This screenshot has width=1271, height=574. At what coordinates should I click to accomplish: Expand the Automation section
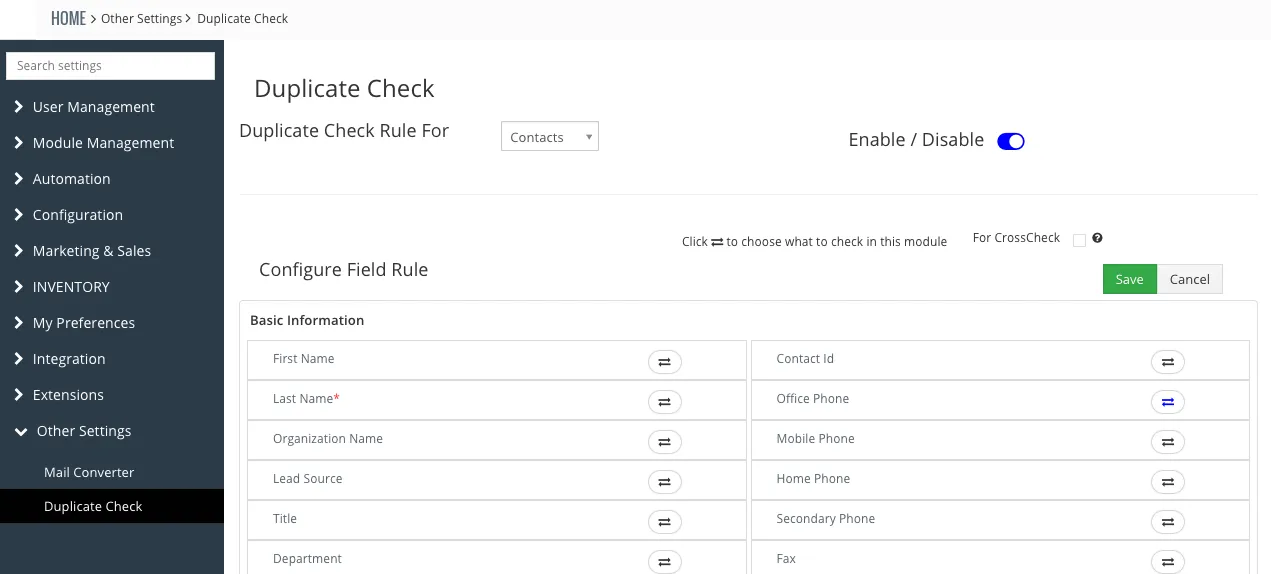pyautogui.click(x=71, y=179)
